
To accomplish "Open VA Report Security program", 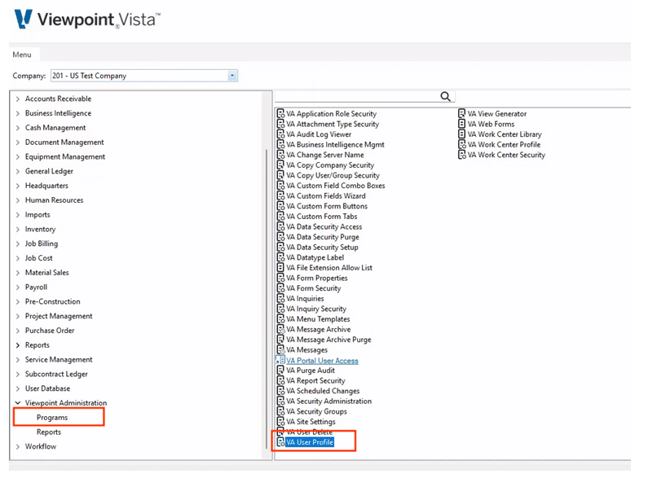I will click(316, 381).
